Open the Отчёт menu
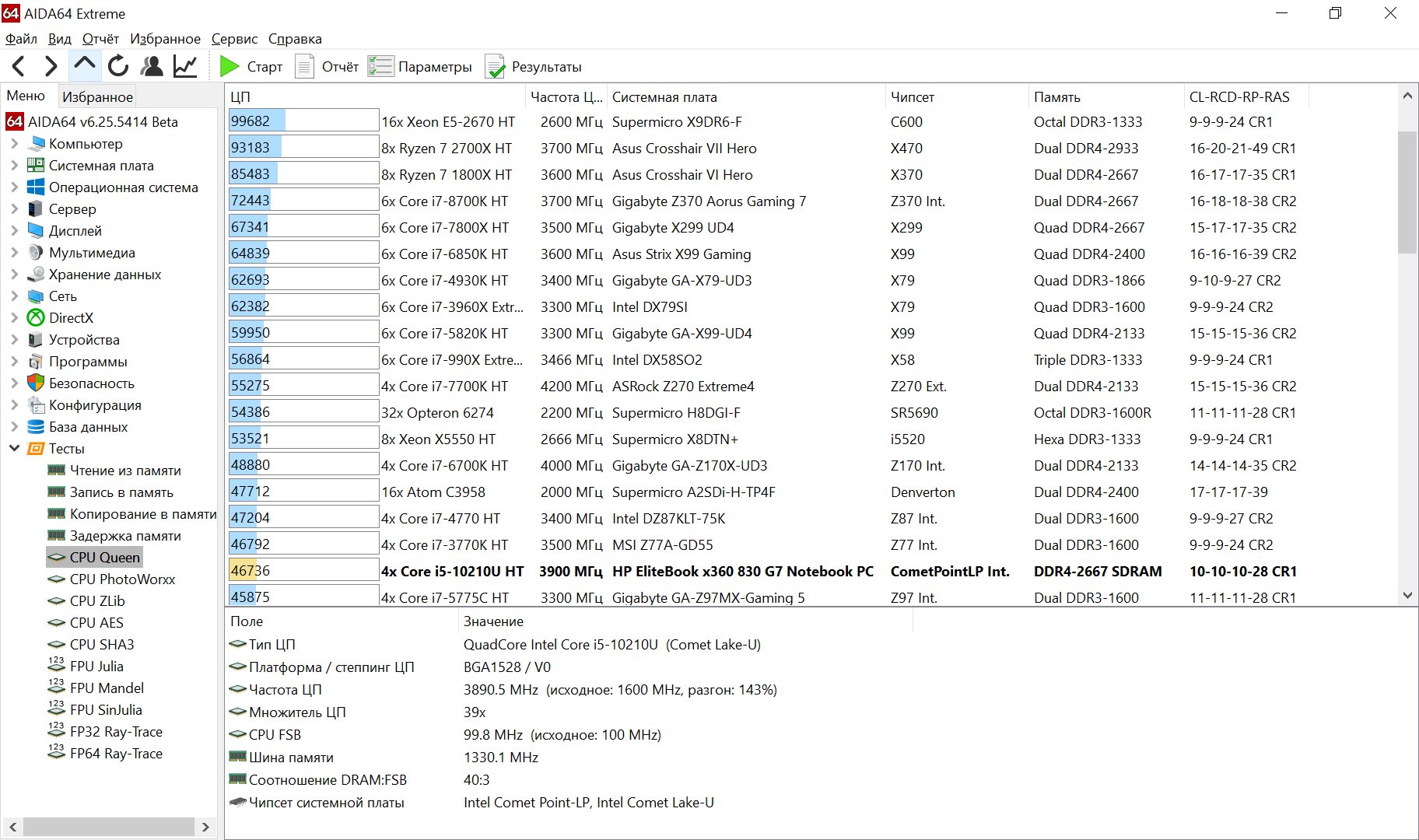This screenshot has width=1419, height=840. (100, 39)
